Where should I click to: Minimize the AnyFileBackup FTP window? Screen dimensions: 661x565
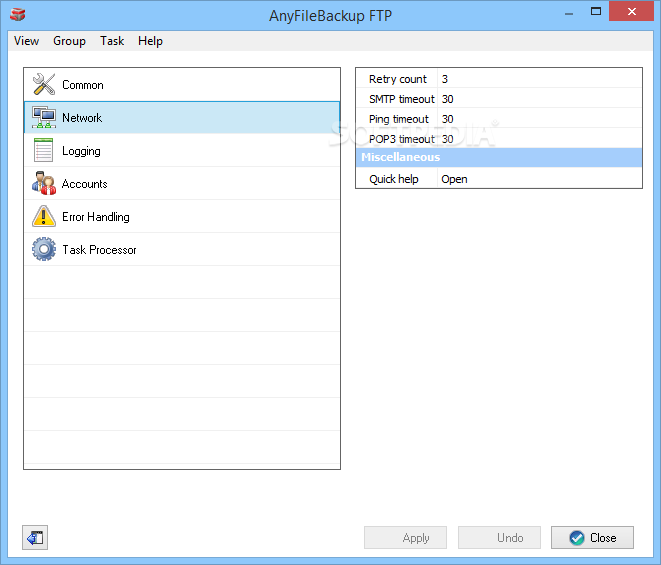[569, 13]
